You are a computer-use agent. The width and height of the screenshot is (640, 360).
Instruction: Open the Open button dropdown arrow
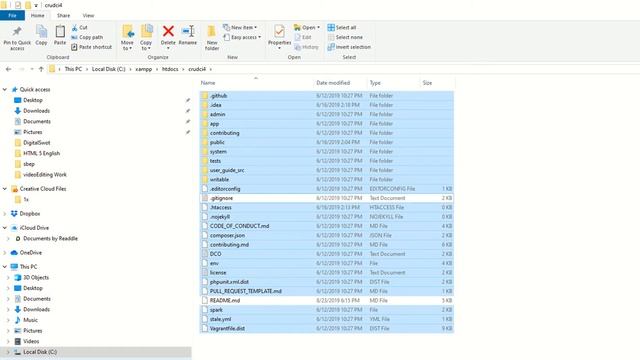tap(318, 27)
